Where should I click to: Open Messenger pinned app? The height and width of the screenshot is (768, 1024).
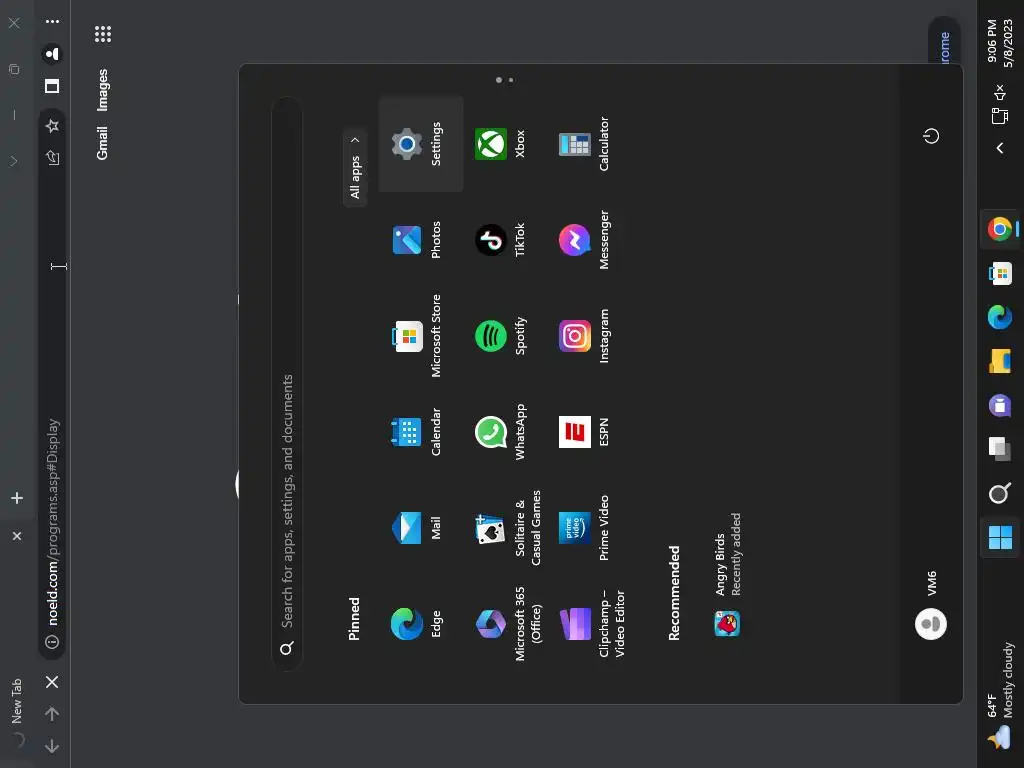(584, 240)
